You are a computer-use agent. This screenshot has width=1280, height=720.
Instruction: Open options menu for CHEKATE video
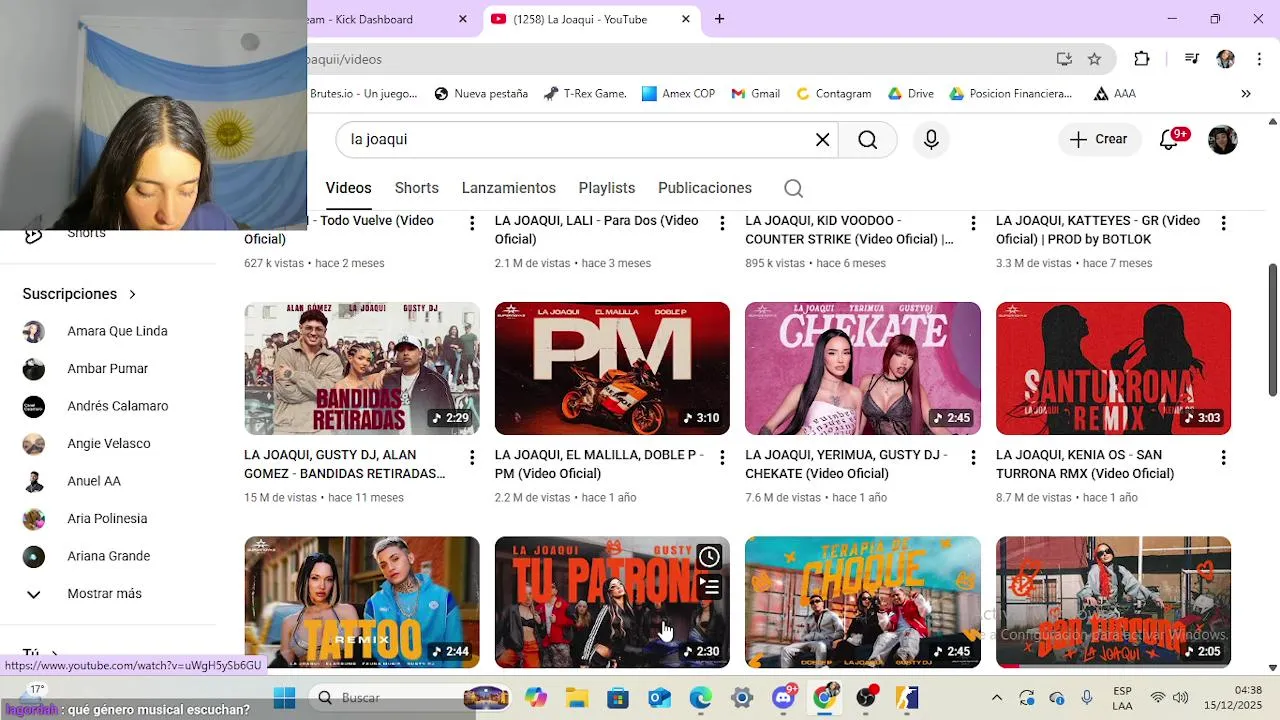973,458
